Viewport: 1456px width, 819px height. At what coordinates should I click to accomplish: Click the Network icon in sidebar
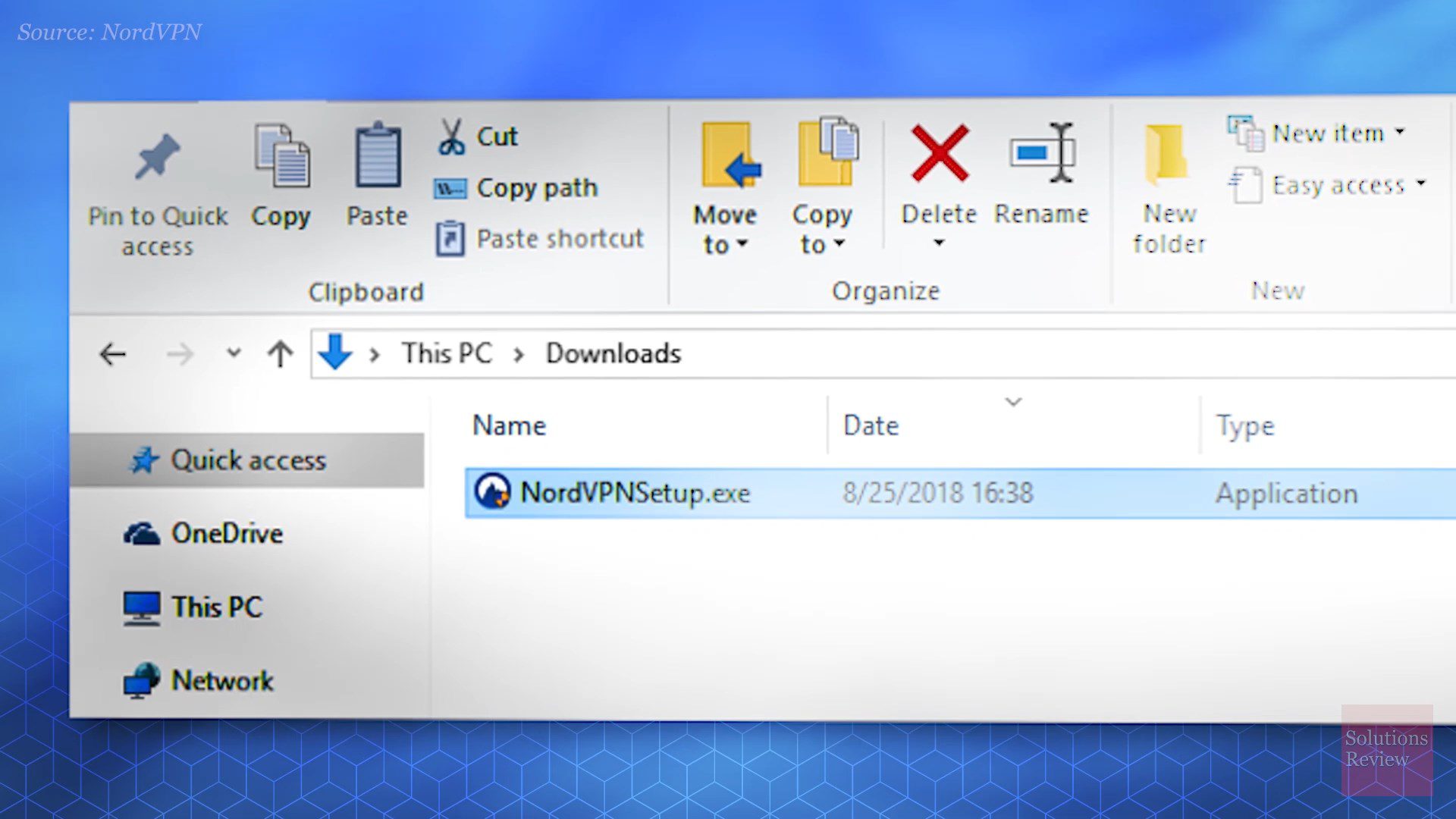(x=142, y=681)
